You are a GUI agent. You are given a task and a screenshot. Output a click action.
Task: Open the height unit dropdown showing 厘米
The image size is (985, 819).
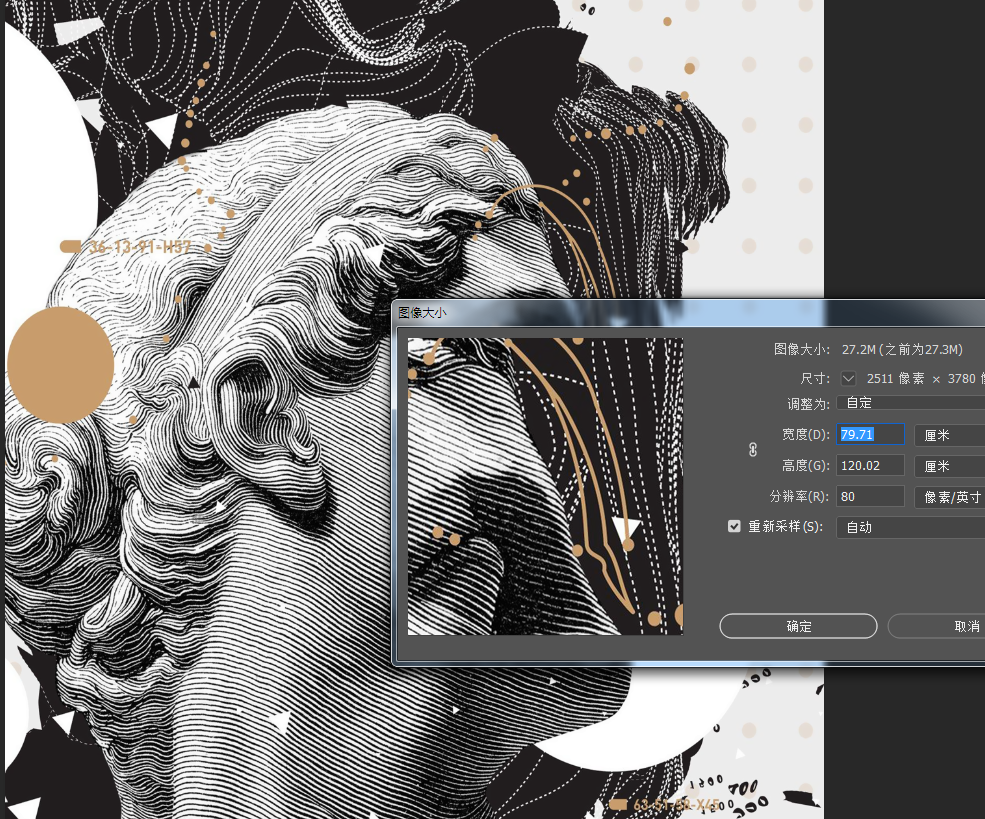point(950,466)
